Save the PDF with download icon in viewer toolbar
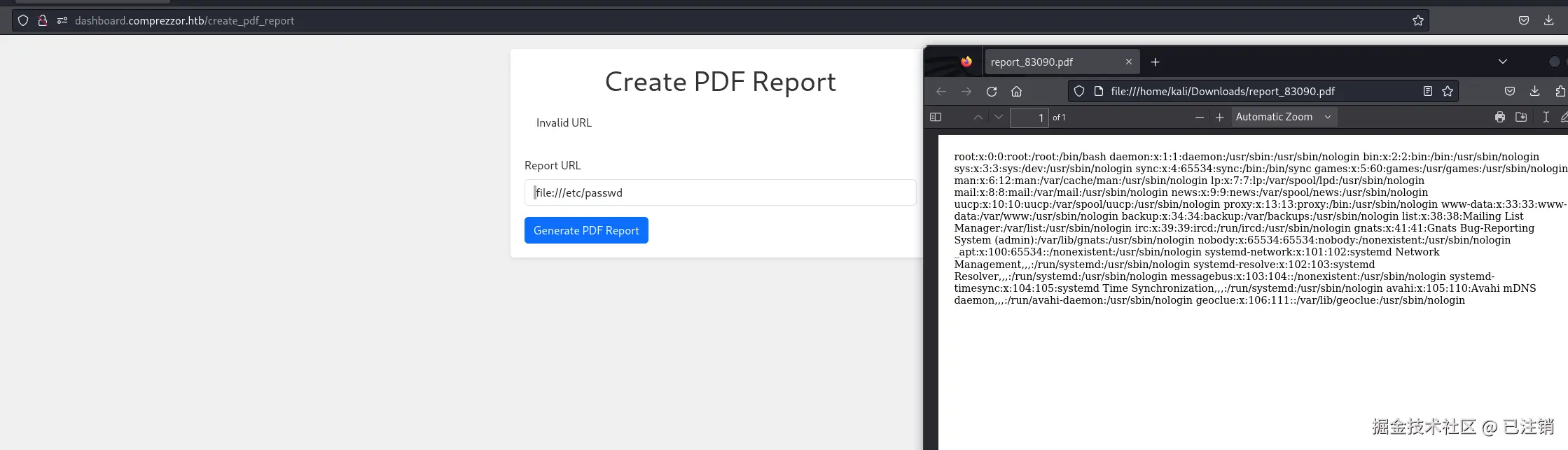Screen dimensions: 1568x450 click(x=1521, y=117)
